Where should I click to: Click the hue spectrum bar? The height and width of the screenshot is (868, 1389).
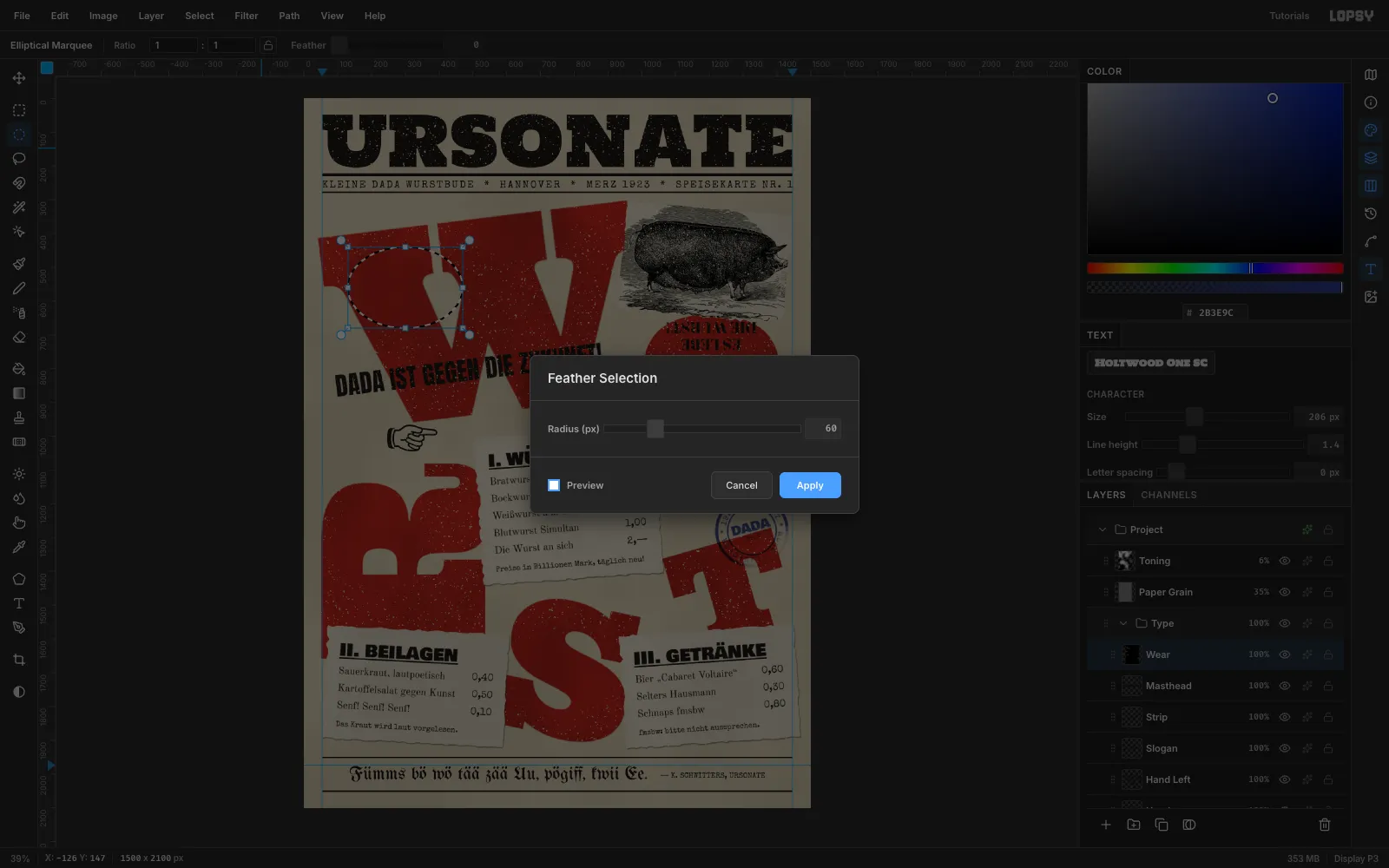point(1215,268)
